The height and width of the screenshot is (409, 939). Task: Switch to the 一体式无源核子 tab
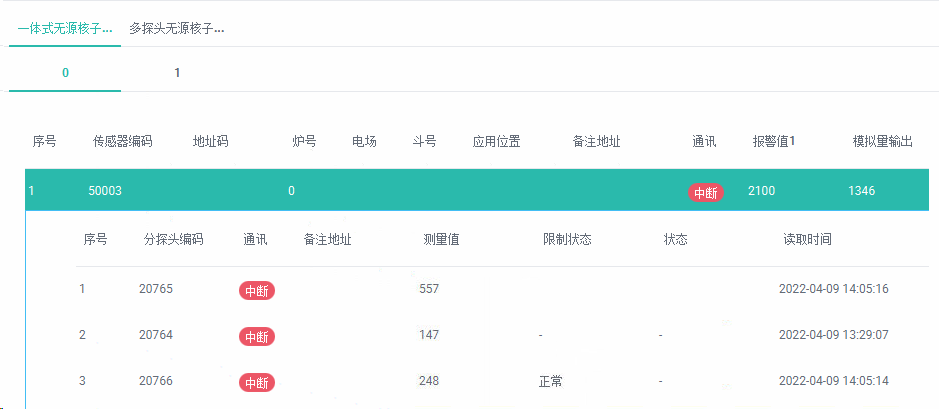point(65,29)
